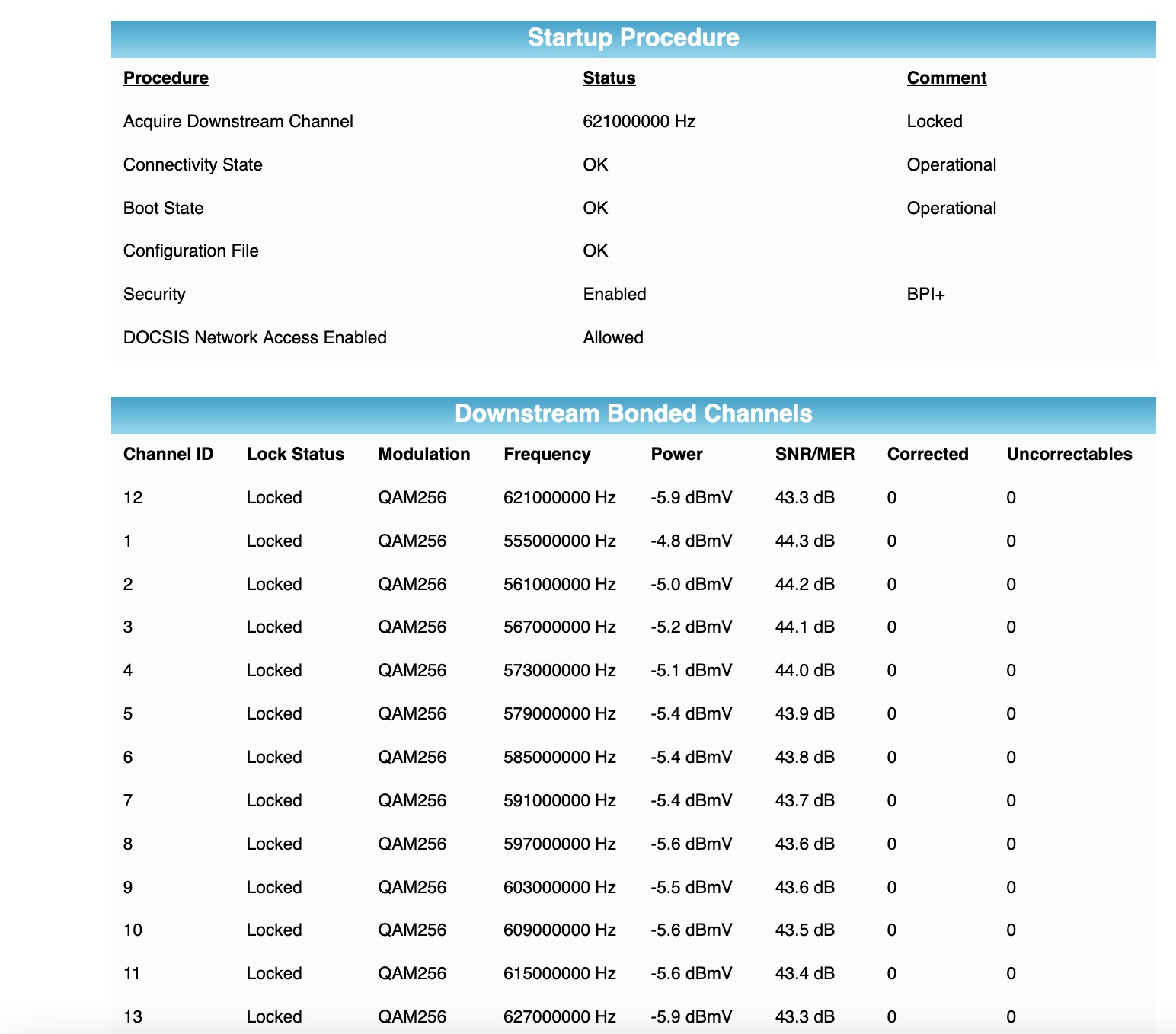Click the Lock Status column header
1176x1034 pixels.
tap(296, 453)
